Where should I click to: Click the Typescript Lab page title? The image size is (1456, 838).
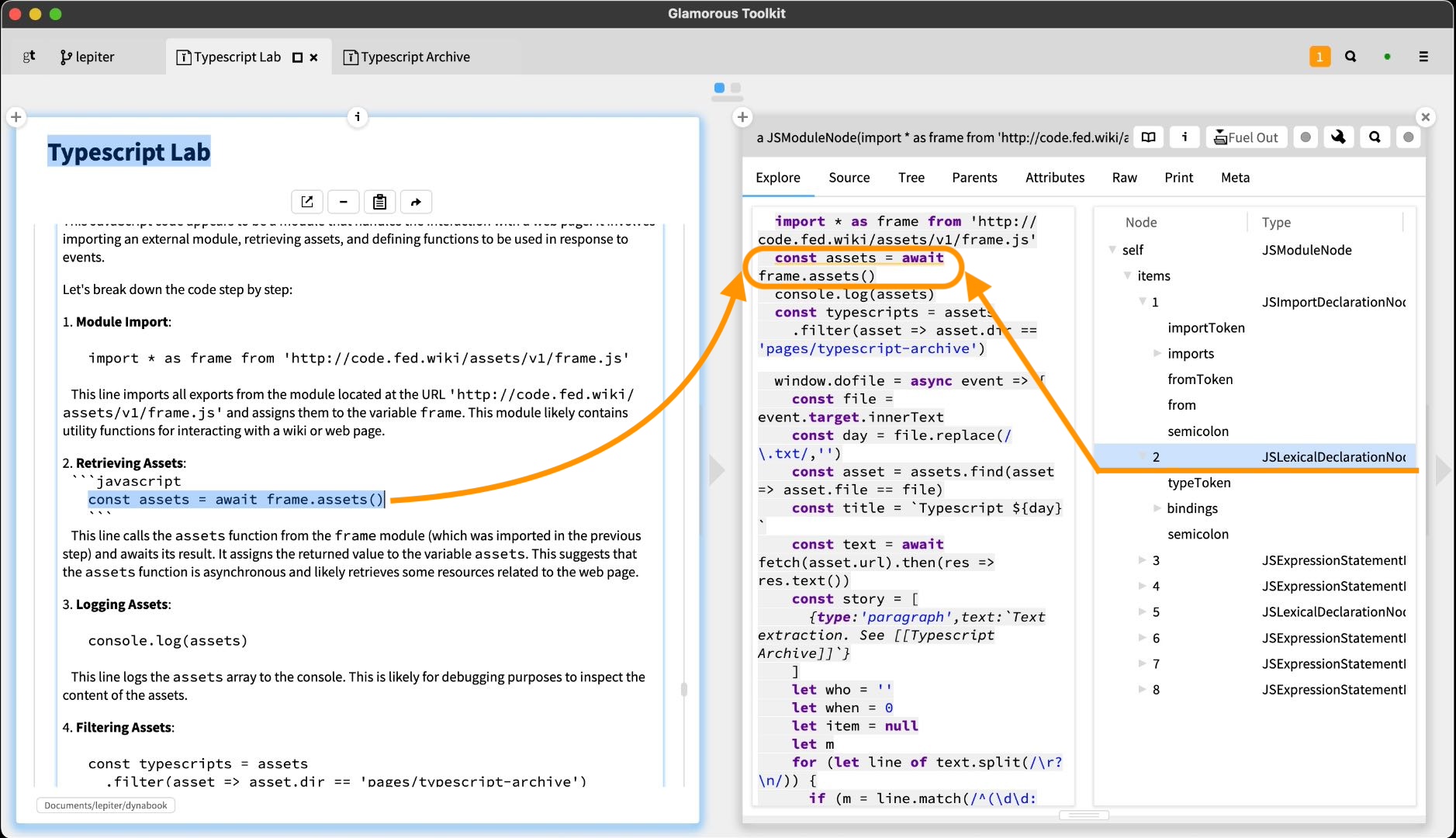pos(129,152)
